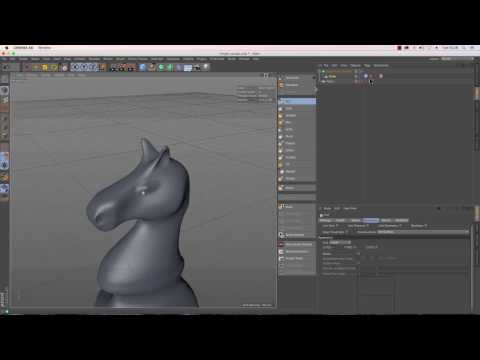Click the blue Cube primitive icon
The image size is (480, 360).
[x=143, y=67]
